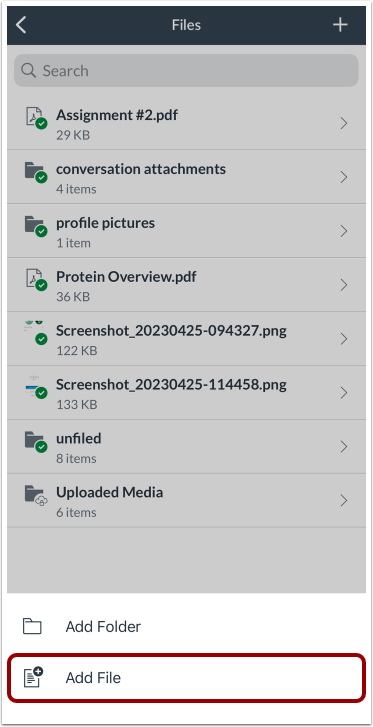Click the 8 items count text
Screen dimensions: 373x727
(76, 459)
